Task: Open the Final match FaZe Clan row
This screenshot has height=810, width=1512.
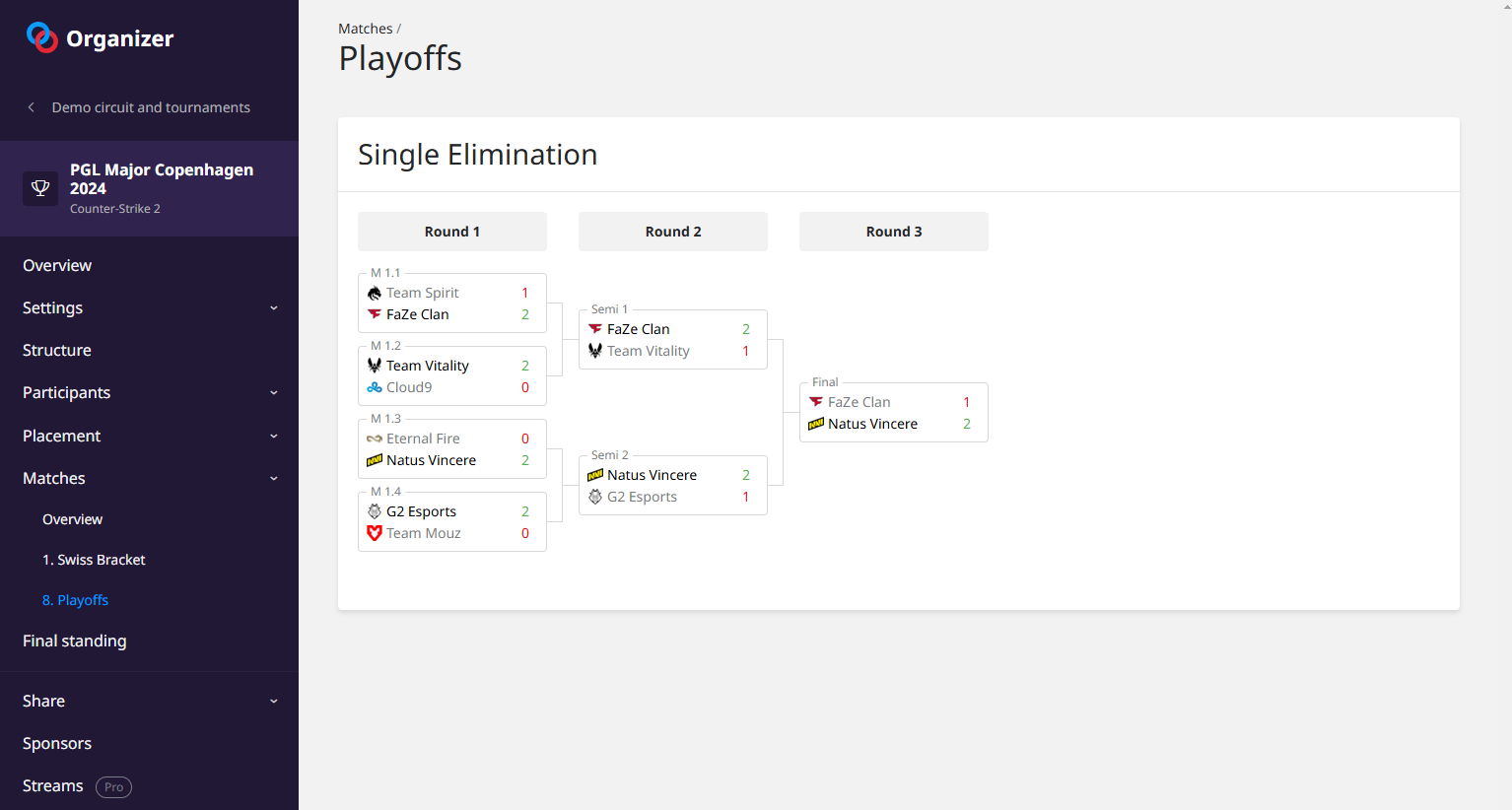Action: coord(859,402)
